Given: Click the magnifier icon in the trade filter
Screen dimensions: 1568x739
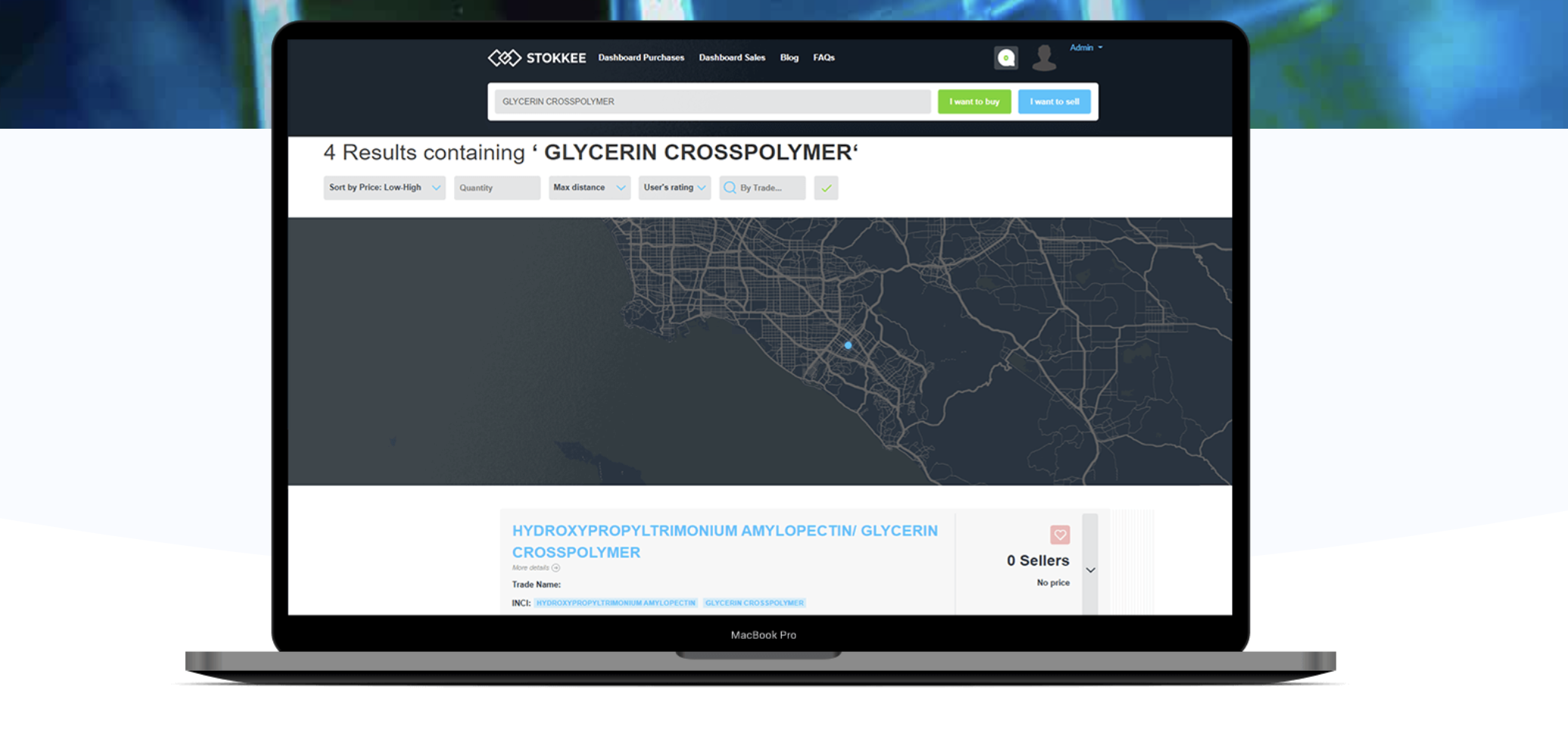Looking at the screenshot, I should [730, 188].
